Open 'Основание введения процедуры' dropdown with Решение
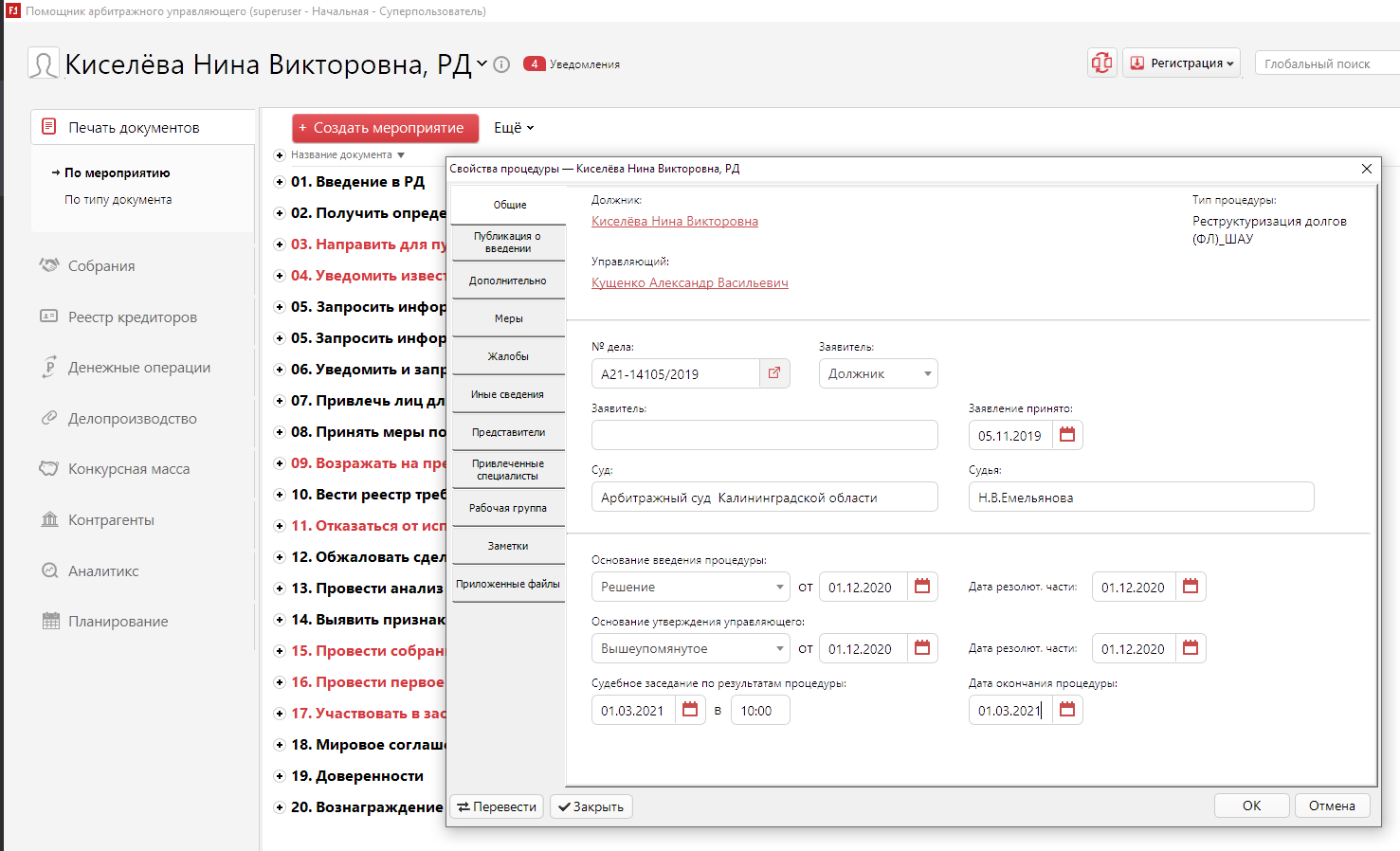The image size is (1400, 851). 690,587
